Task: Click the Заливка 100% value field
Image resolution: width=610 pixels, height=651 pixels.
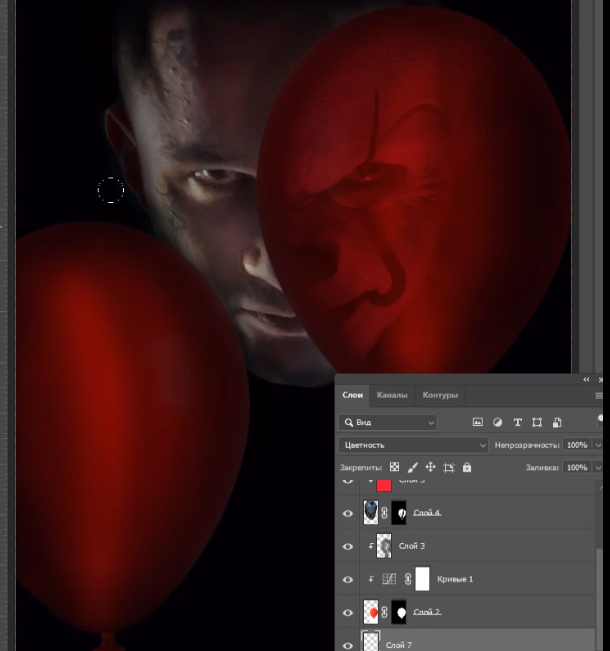Action: tap(577, 467)
